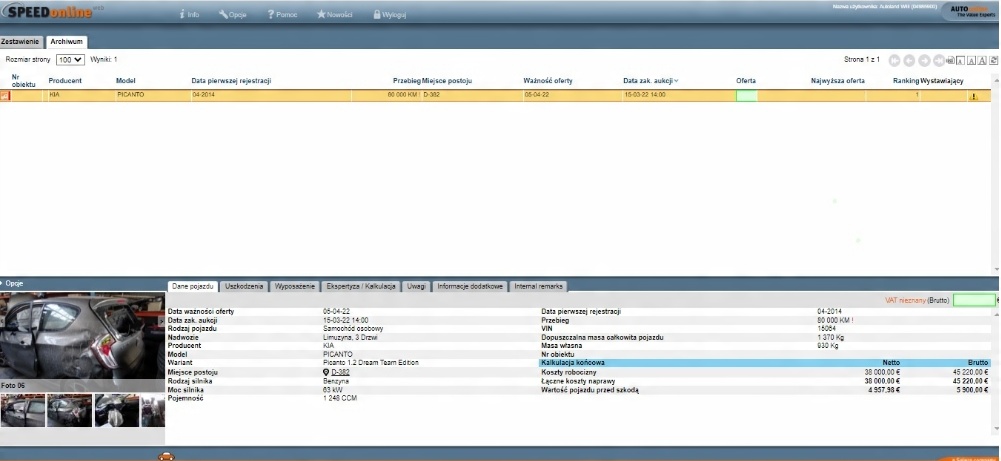1001x461 pixels.
Task: Click the Opcje wrench icon in header
Action: (x=223, y=15)
